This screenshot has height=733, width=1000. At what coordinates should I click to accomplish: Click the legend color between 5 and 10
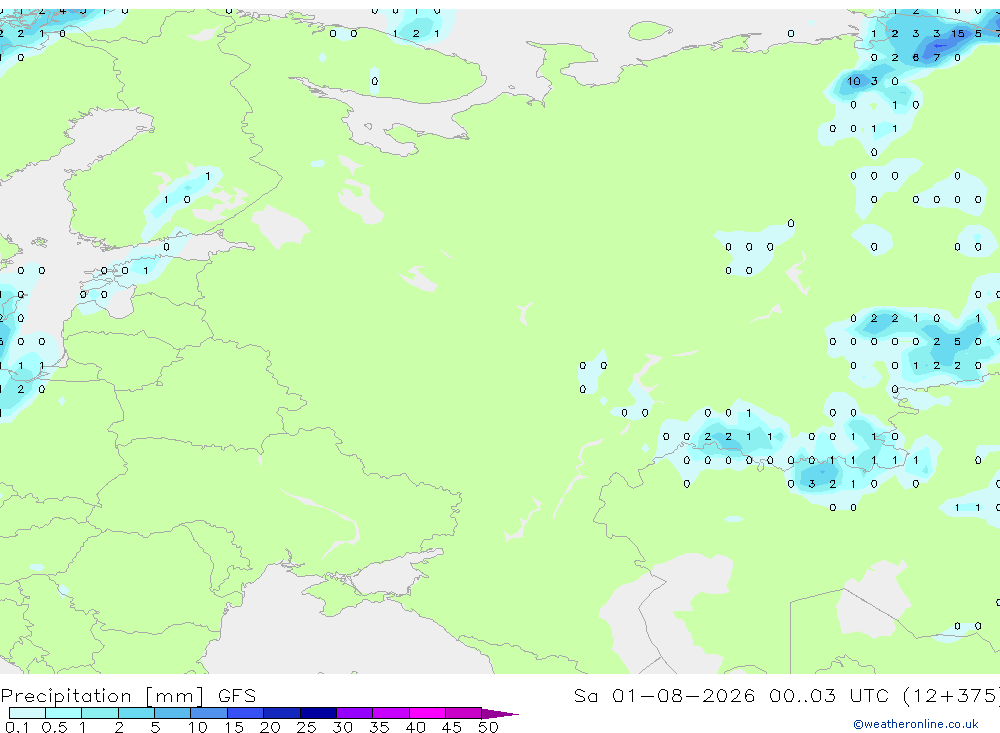(172, 713)
